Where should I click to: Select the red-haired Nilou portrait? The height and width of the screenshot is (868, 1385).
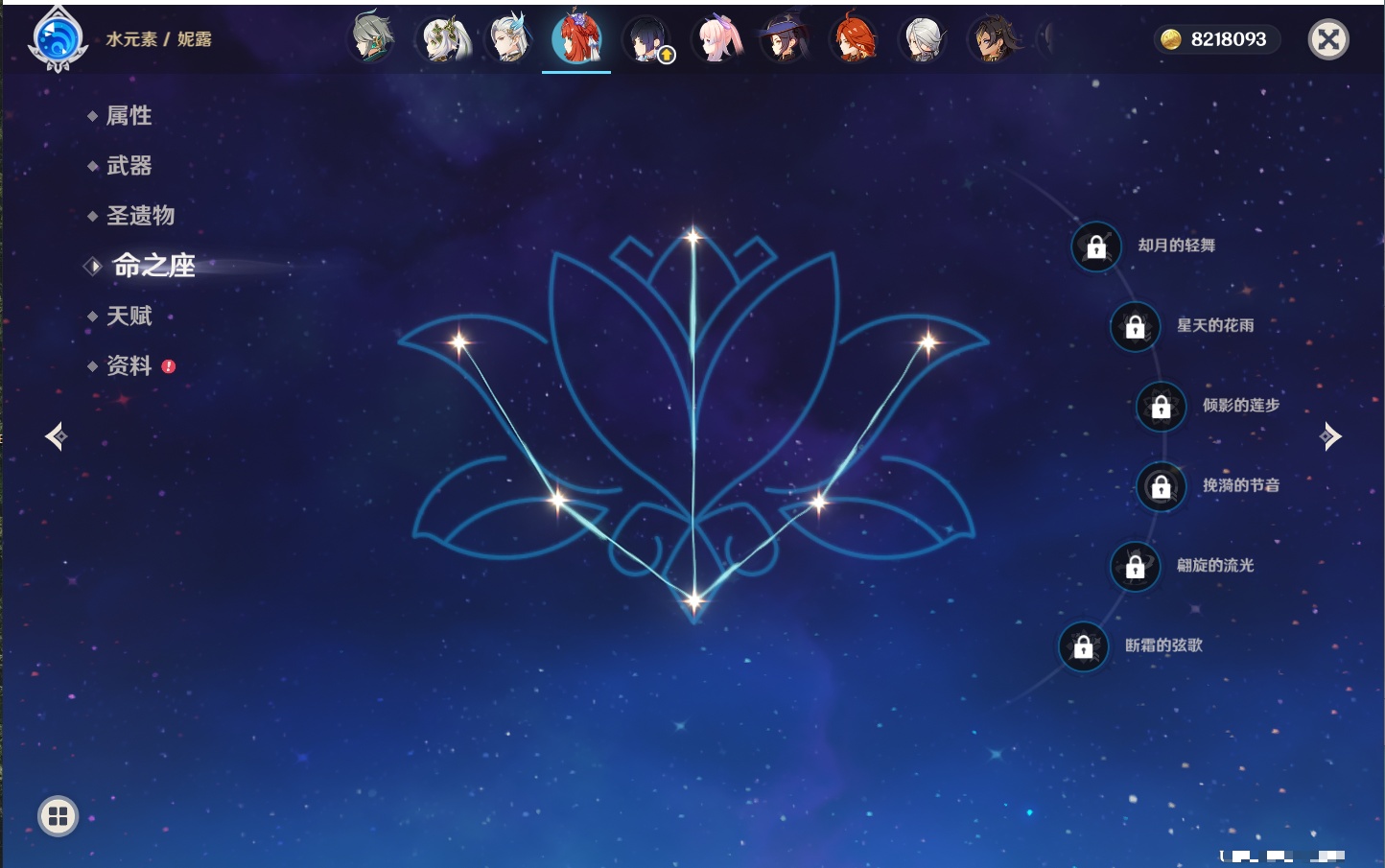[576, 37]
